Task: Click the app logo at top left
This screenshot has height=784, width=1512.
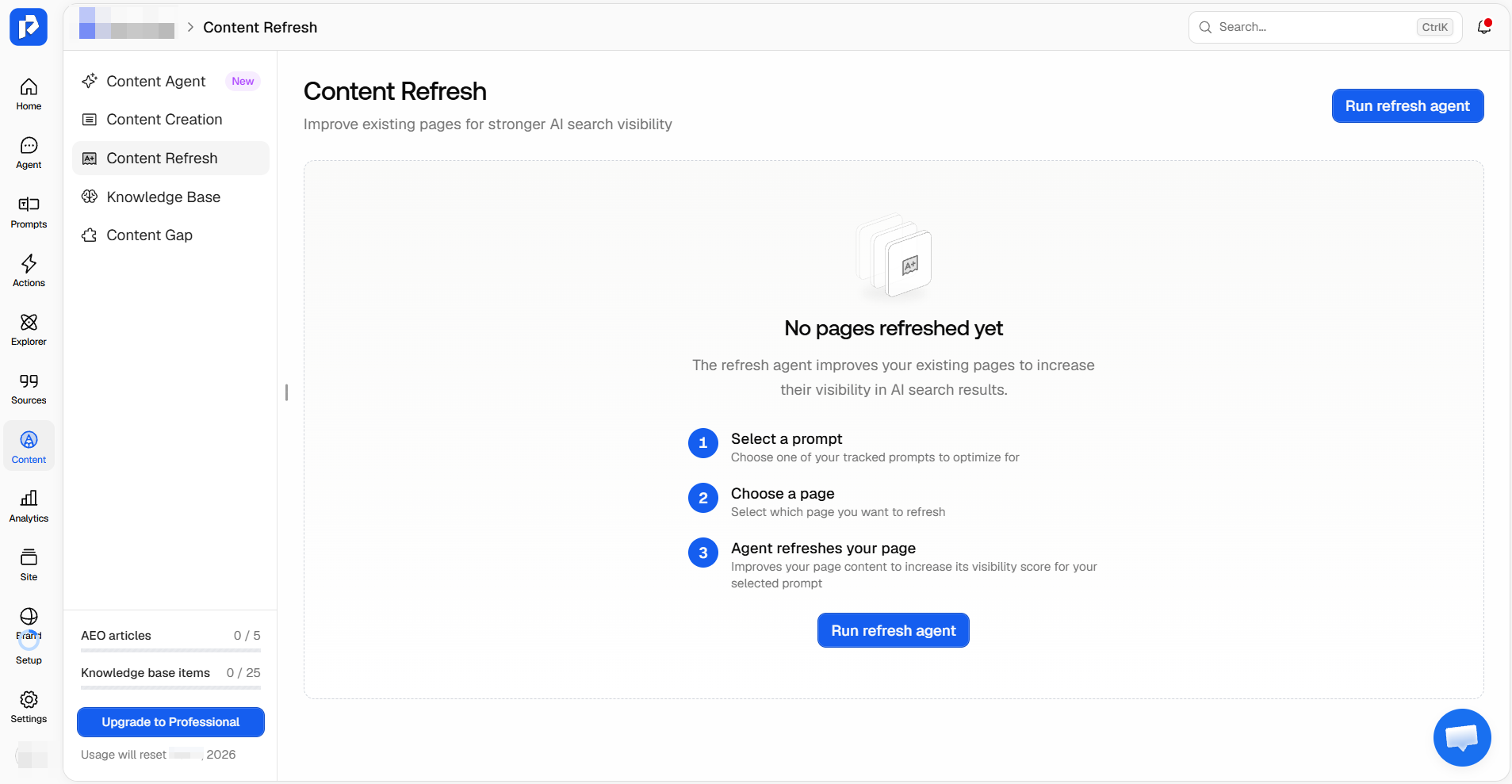Action: [29, 27]
